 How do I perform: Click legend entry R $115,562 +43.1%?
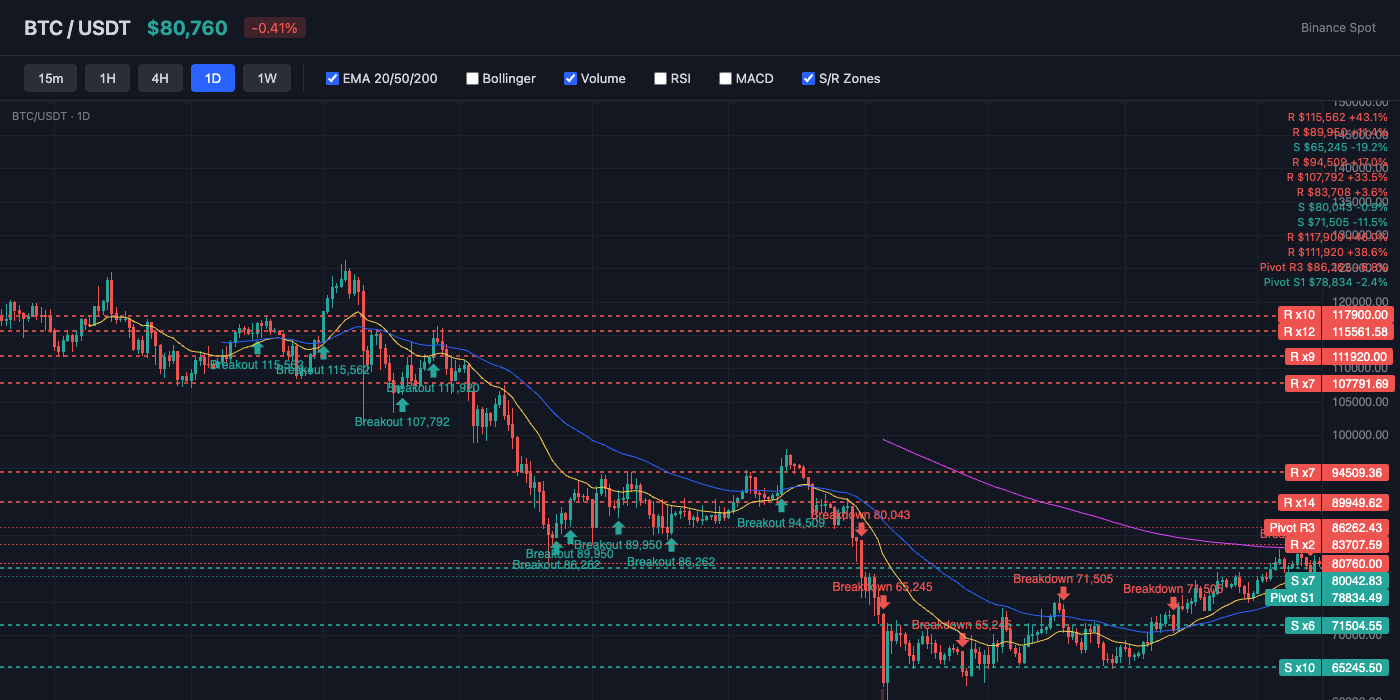1338,117
